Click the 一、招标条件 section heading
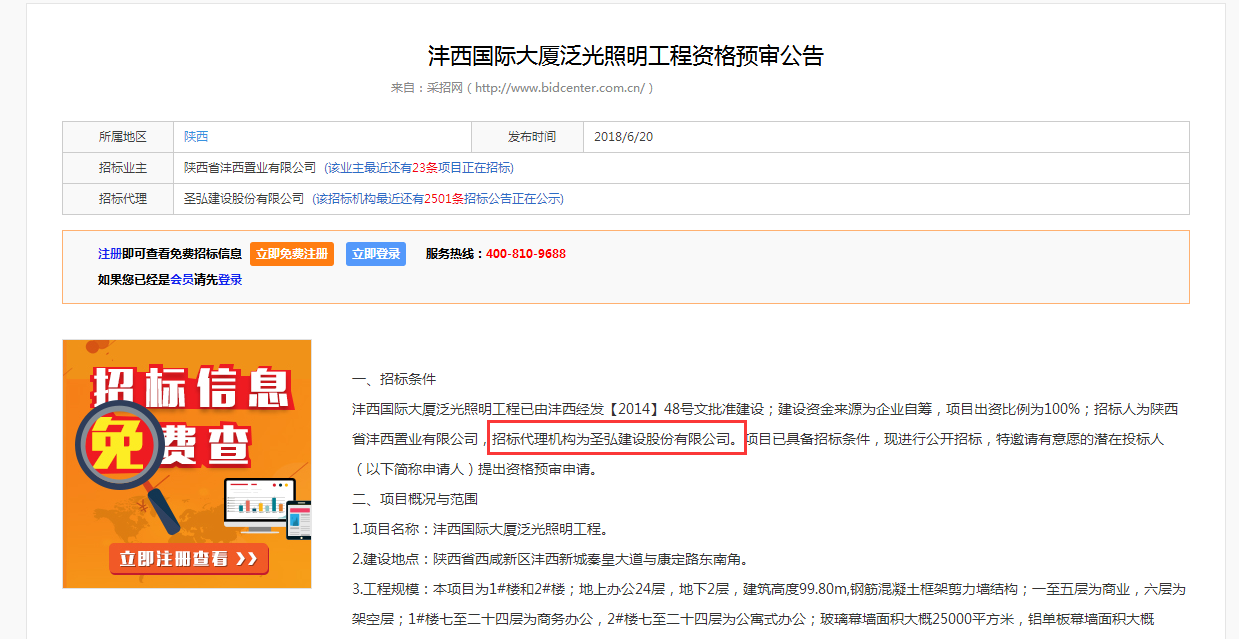Image resolution: width=1239 pixels, height=639 pixels. [x=394, y=380]
